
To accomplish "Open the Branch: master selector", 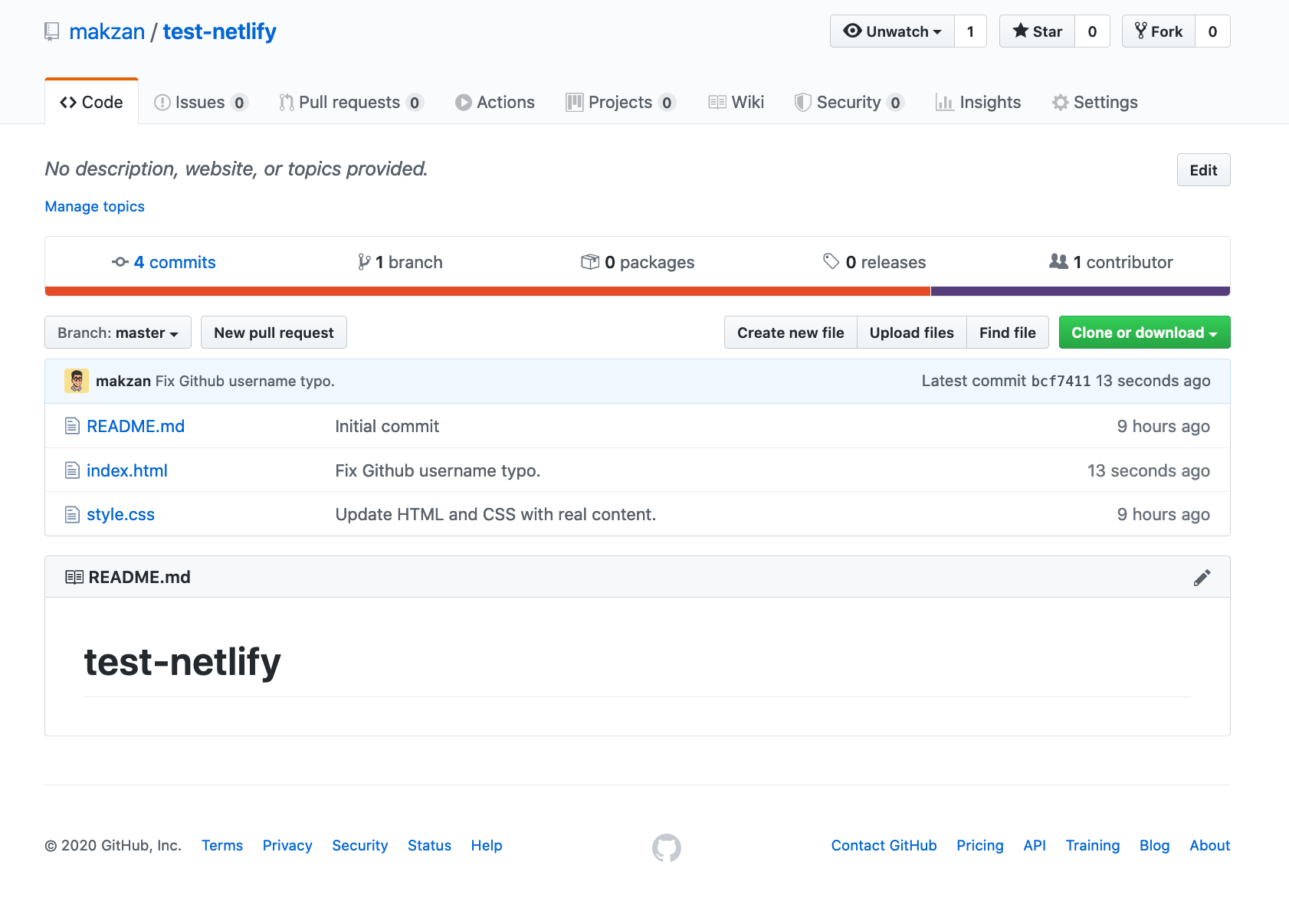I will point(118,333).
